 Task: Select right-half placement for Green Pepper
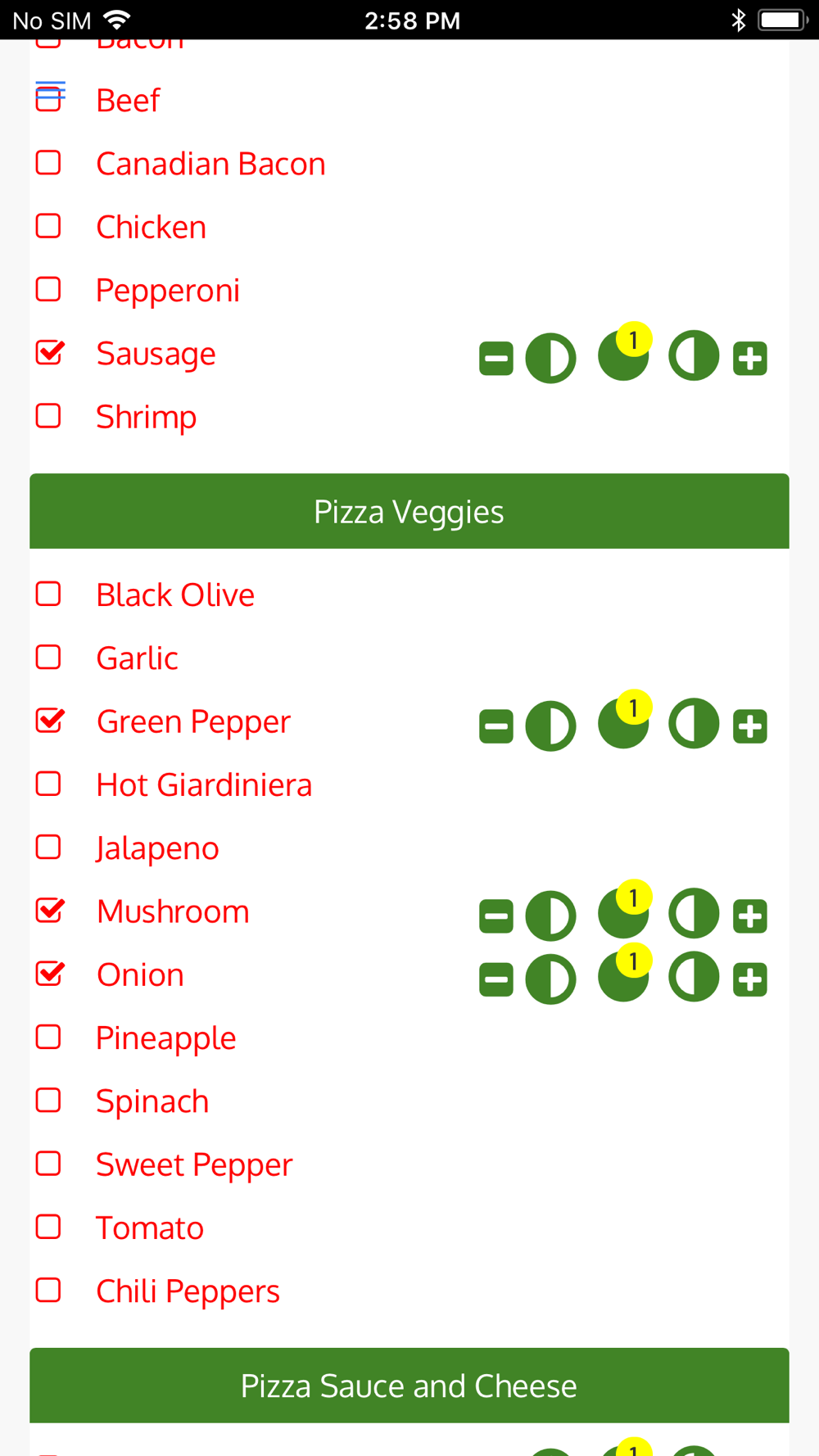click(694, 724)
